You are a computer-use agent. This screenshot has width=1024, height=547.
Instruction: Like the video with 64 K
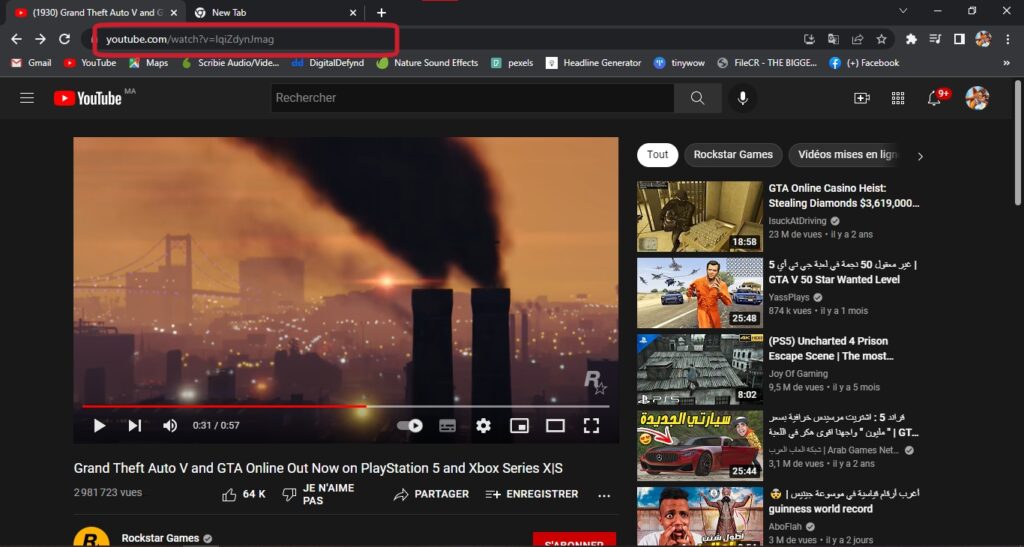click(243, 494)
